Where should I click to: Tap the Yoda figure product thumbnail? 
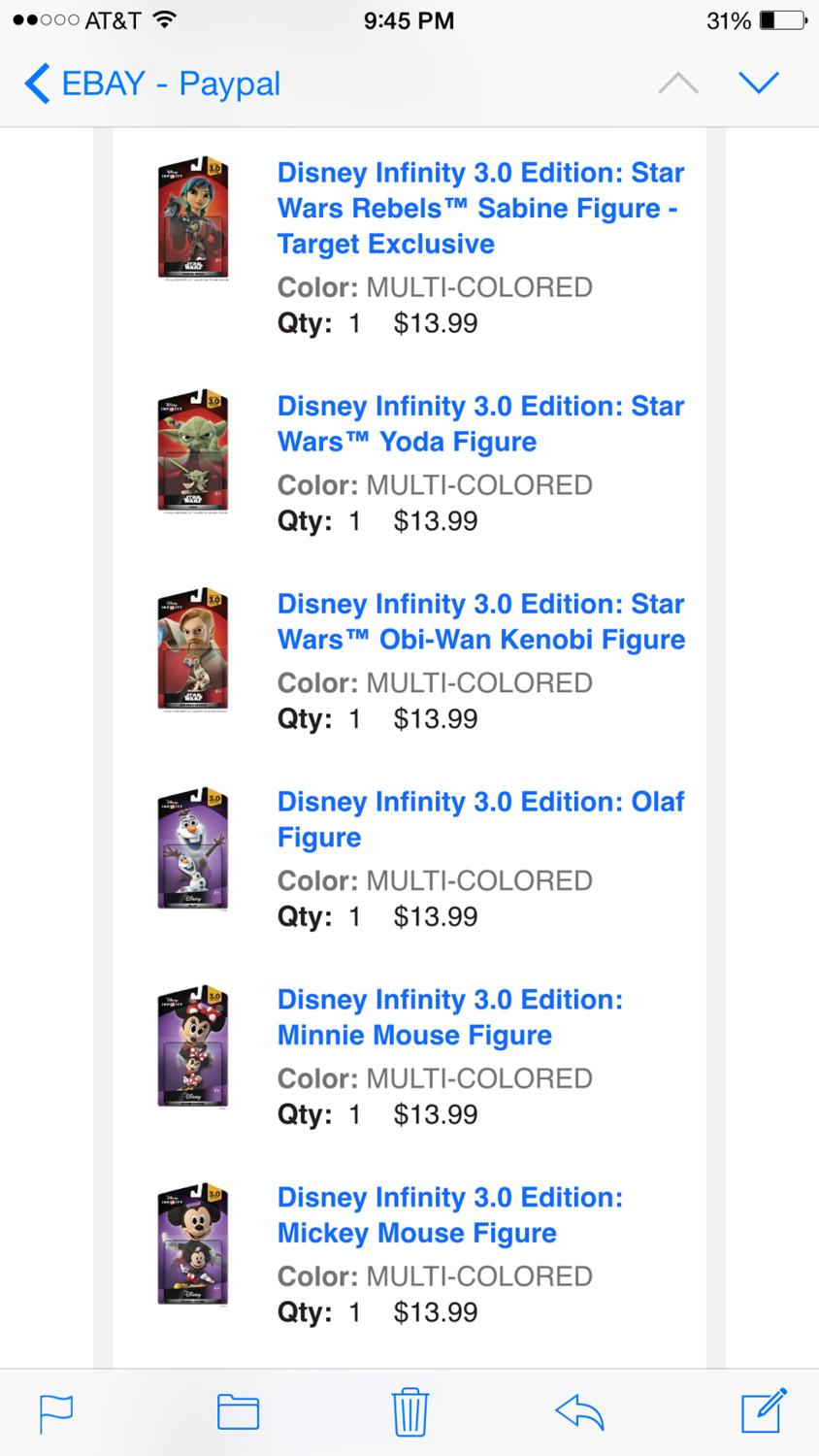(x=193, y=452)
